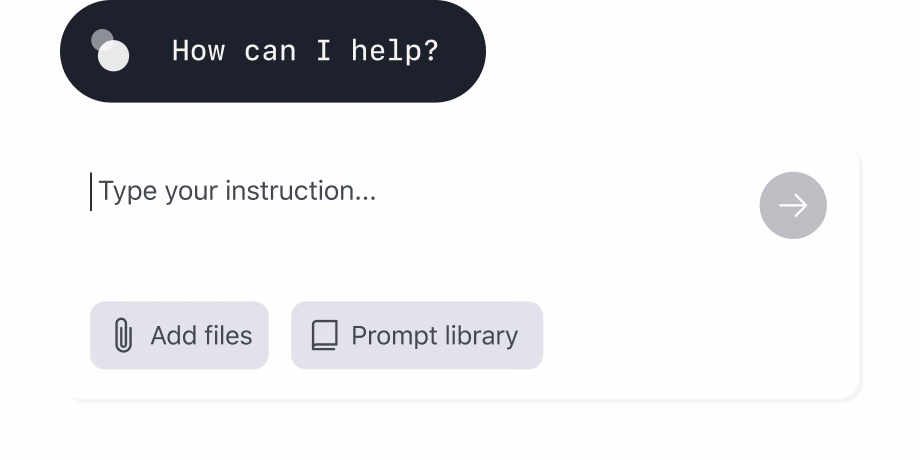Click the placeholder text in the instruction box

[237, 191]
